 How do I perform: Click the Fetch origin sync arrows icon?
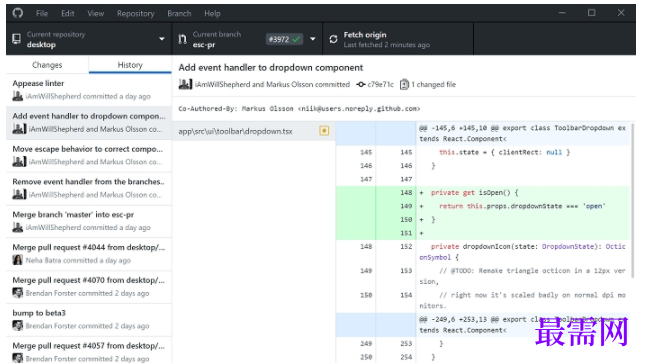pos(333,39)
